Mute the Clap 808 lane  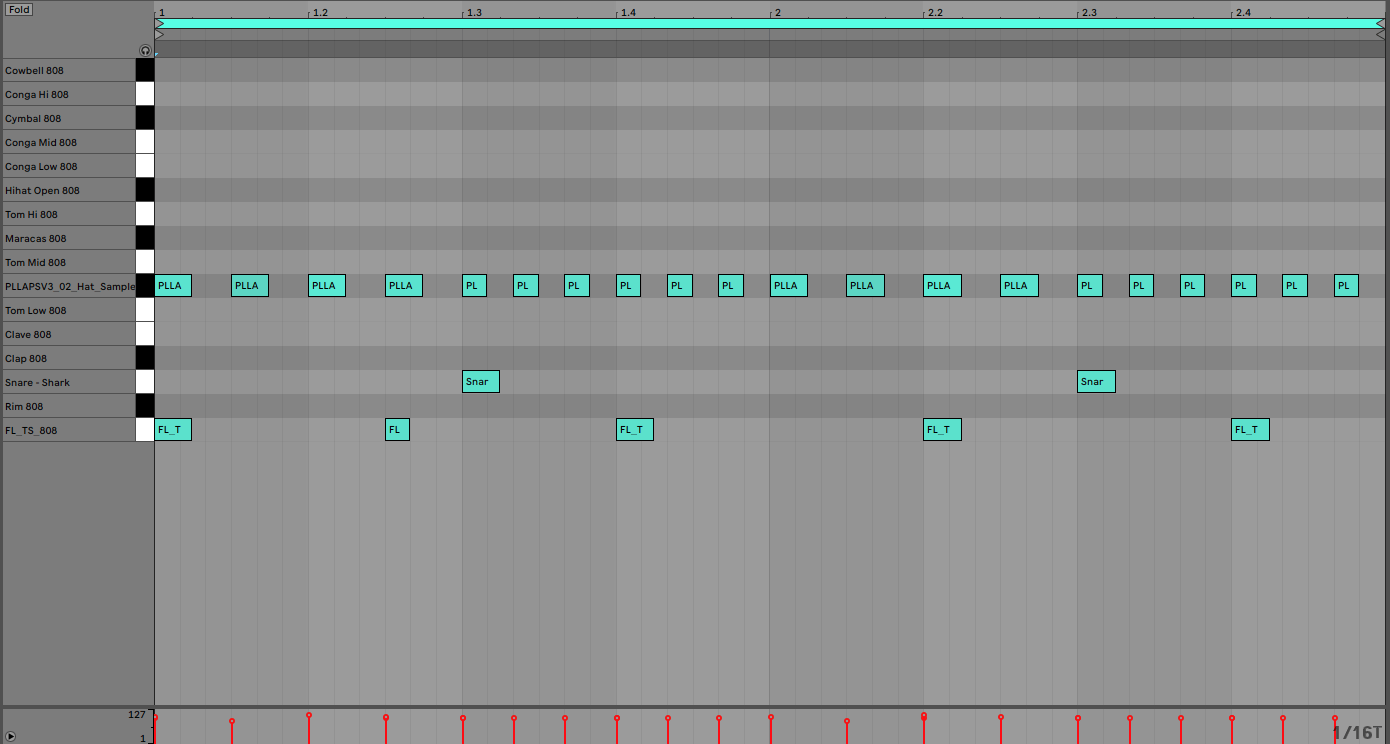[x=145, y=358]
